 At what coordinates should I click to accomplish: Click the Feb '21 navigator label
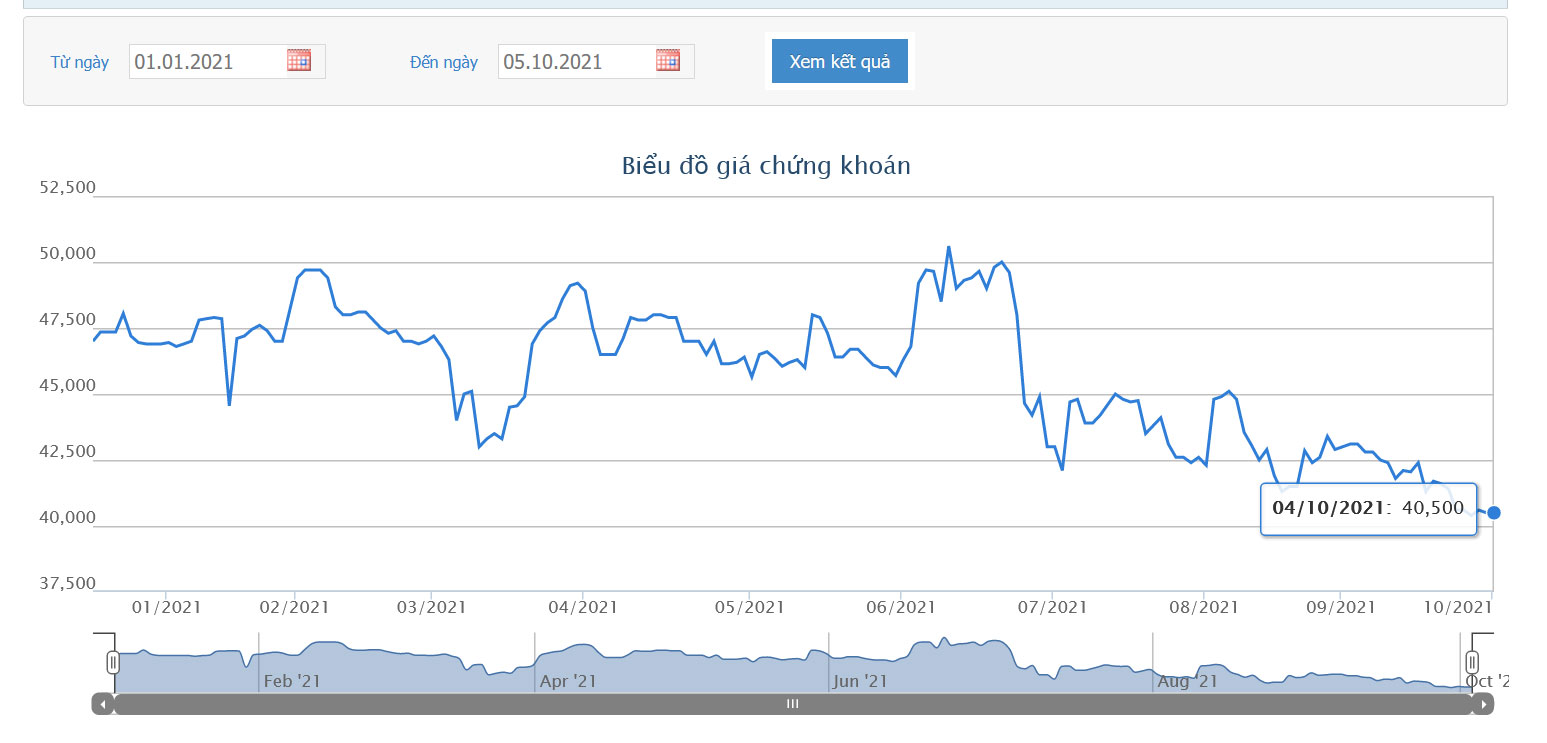point(292,681)
